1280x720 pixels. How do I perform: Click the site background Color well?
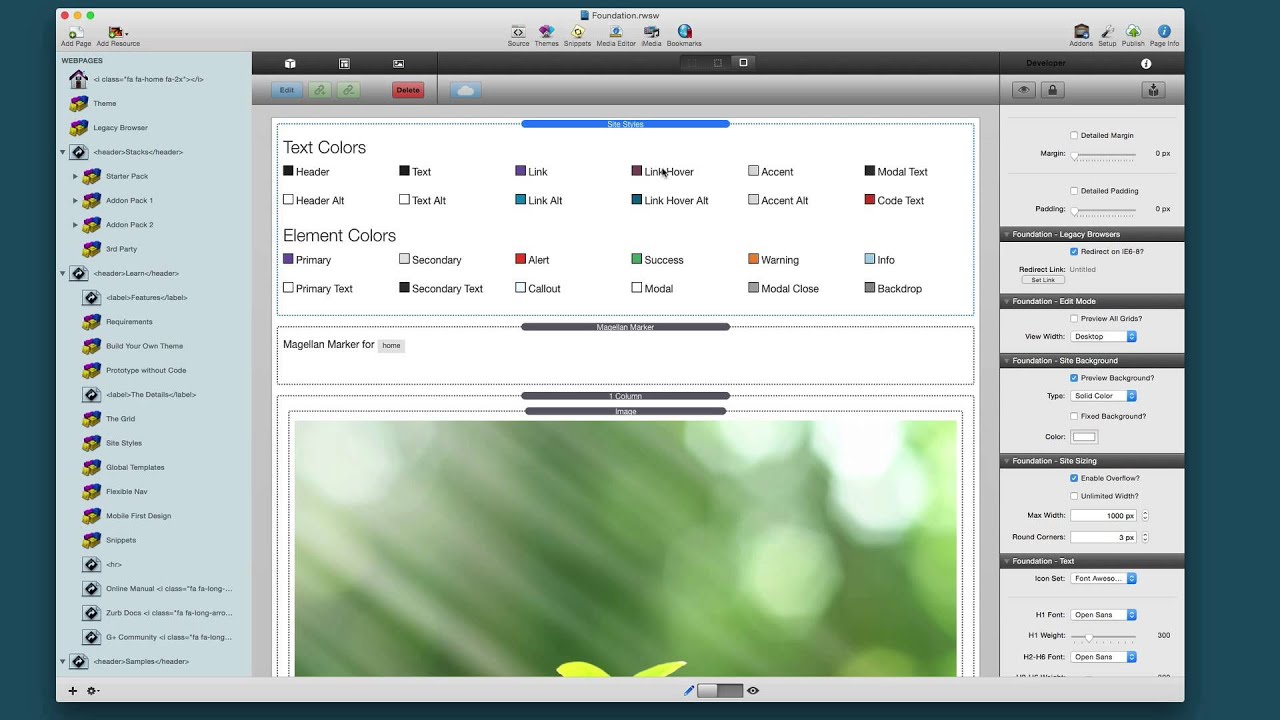(x=1084, y=436)
